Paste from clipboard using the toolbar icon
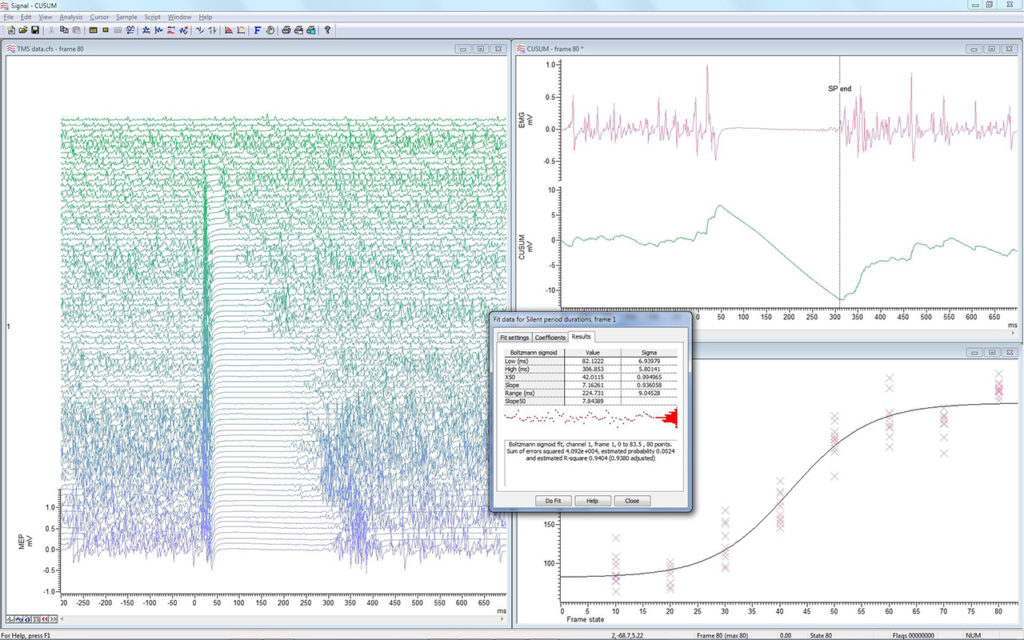This screenshot has width=1024, height=640. coord(76,31)
